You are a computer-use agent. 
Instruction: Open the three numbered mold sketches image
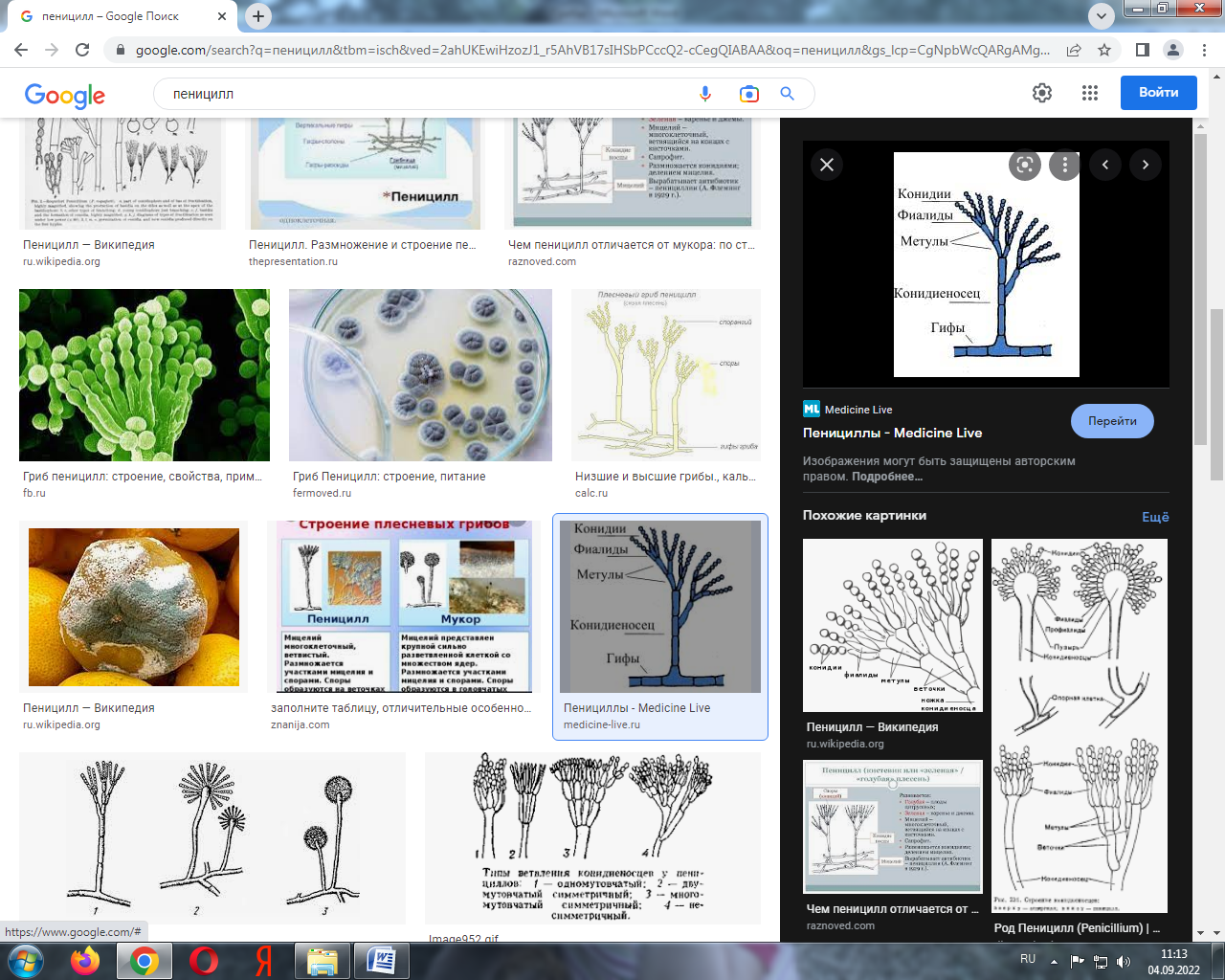pos(212,838)
